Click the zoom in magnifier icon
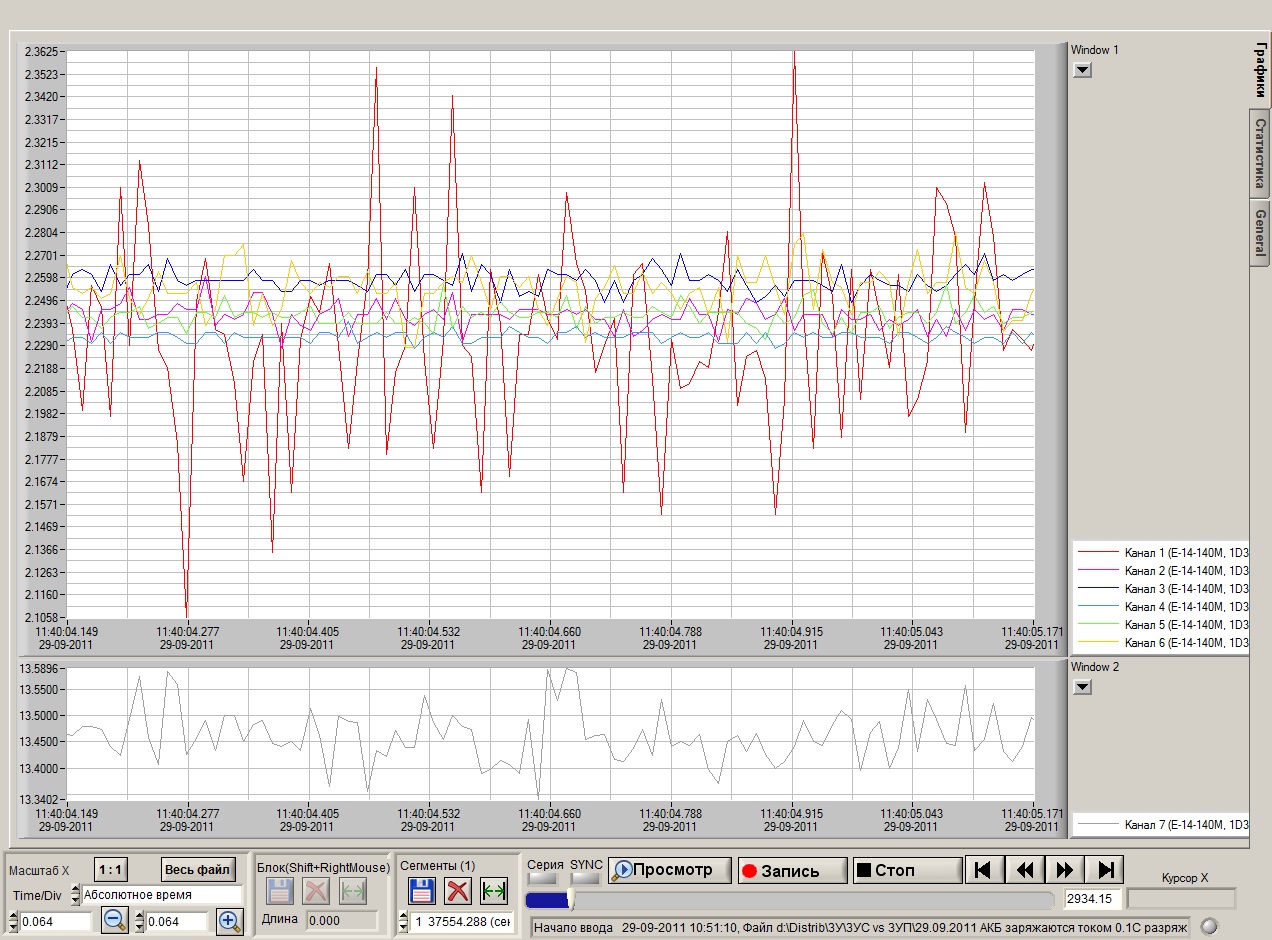 pos(230,921)
